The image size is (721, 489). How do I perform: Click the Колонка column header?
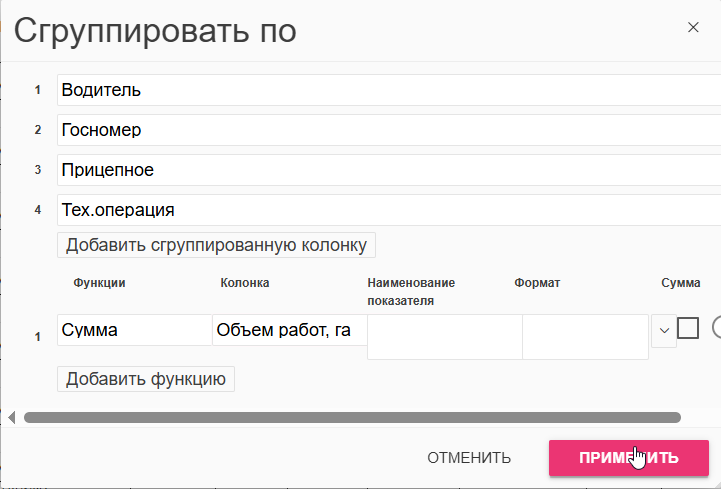(x=245, y=283)
